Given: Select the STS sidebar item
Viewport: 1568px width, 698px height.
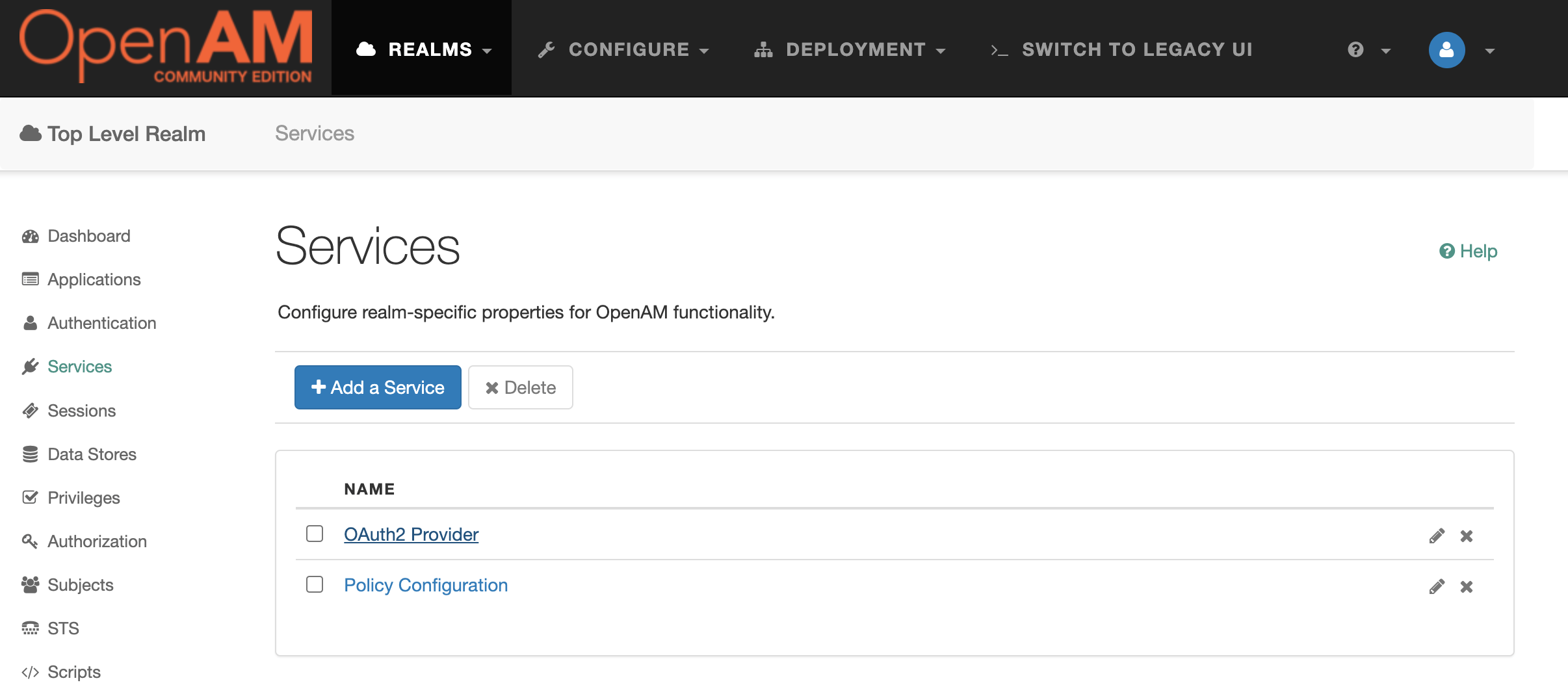Looking at the screenshot, I should click(x=62, y=627).
